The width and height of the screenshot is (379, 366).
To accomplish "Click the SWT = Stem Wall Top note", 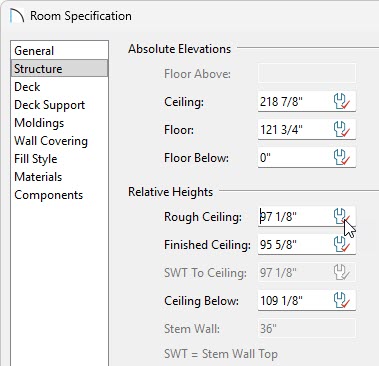I will pos(221,354).
